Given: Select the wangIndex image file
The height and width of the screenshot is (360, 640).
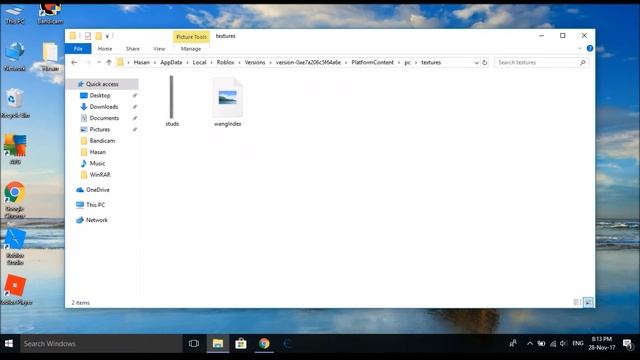Looking at the screenshot, I should [227, 102].
